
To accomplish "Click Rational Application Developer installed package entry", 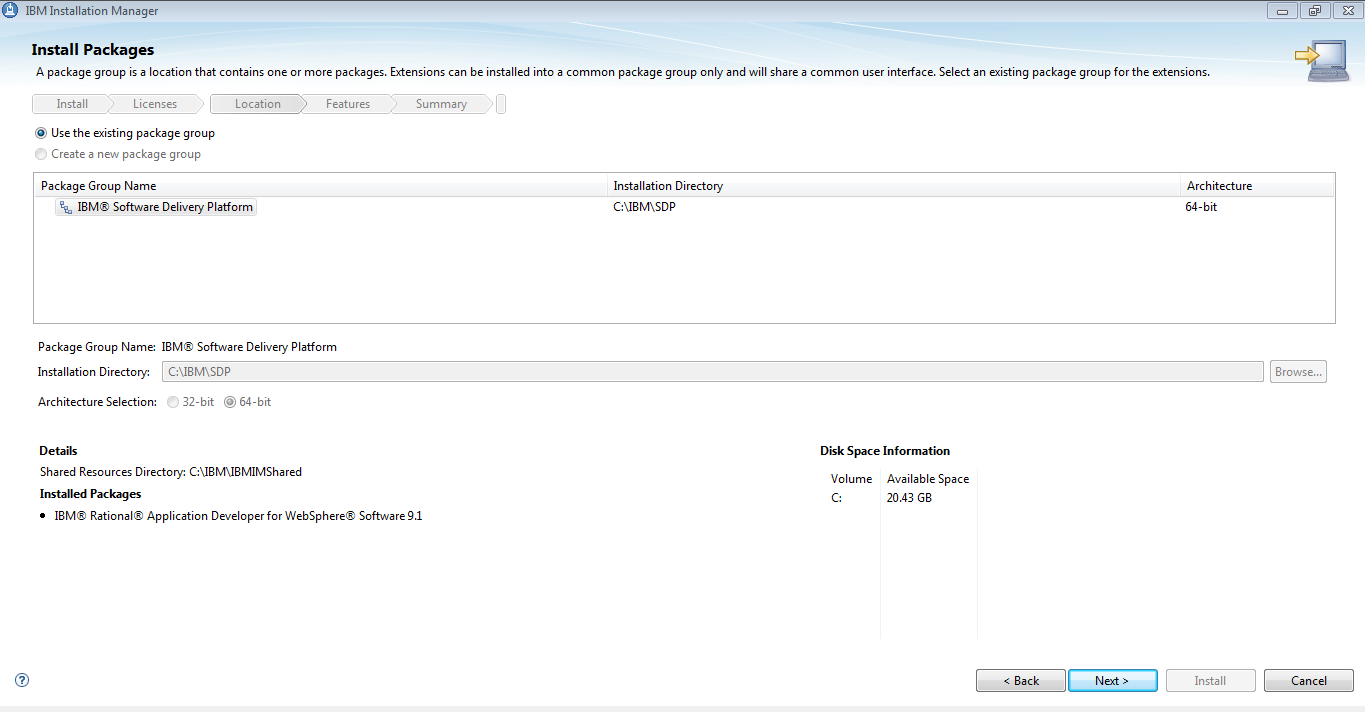I will tap(238, 517).
